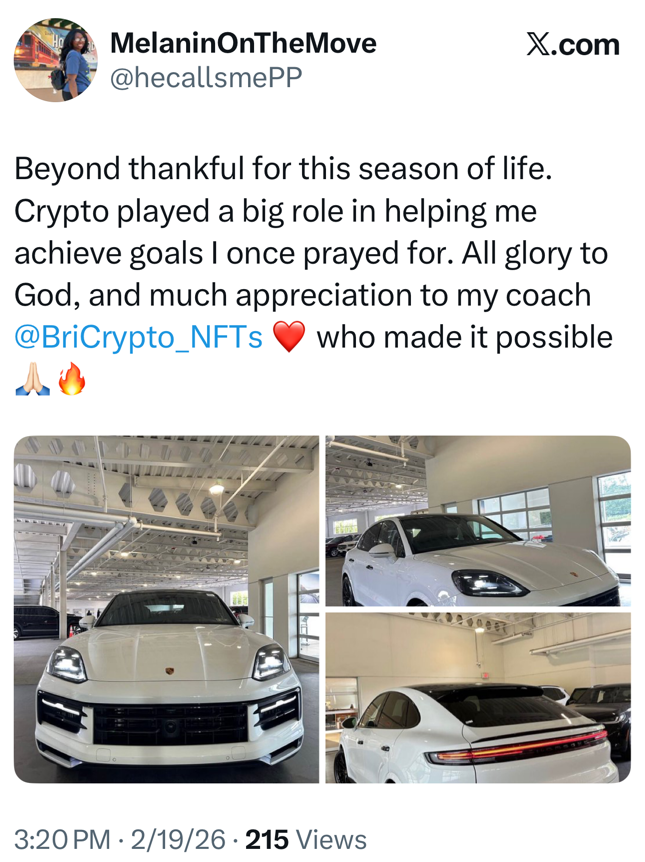Click the red taillight strip in rear photo

(x=520, y=743)
